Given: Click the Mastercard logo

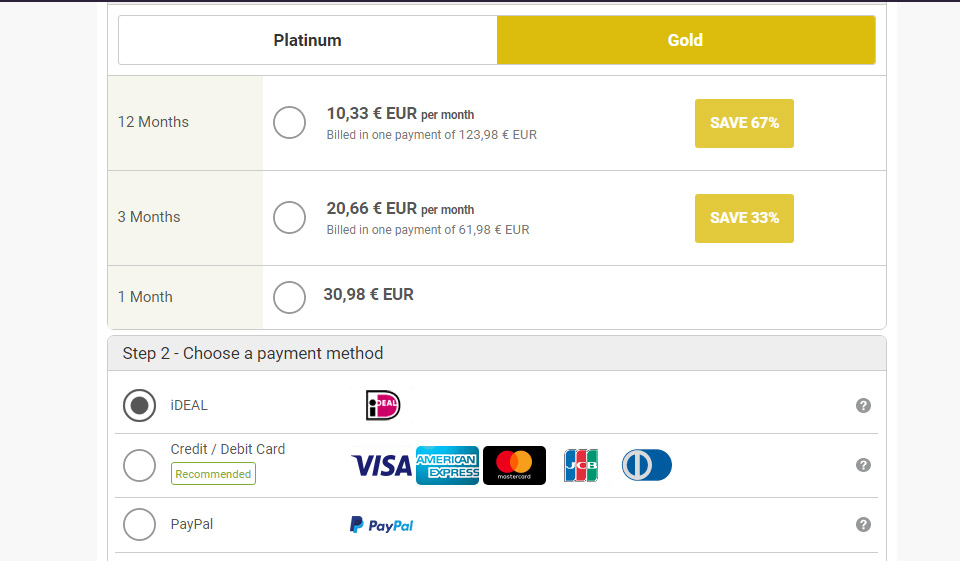Looking at the screenshot, I should click(x=514, y=465).
